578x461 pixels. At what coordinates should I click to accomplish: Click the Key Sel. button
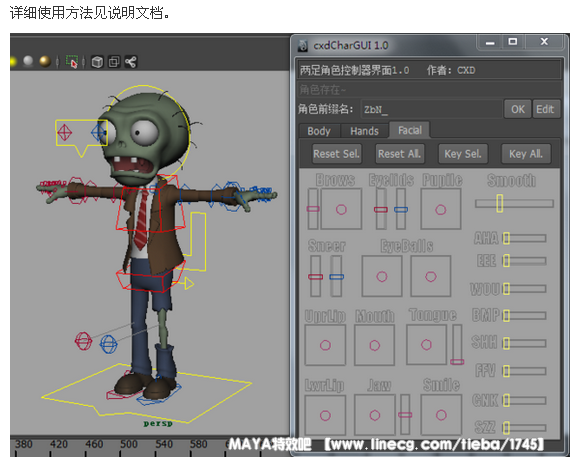pos(463,154)
